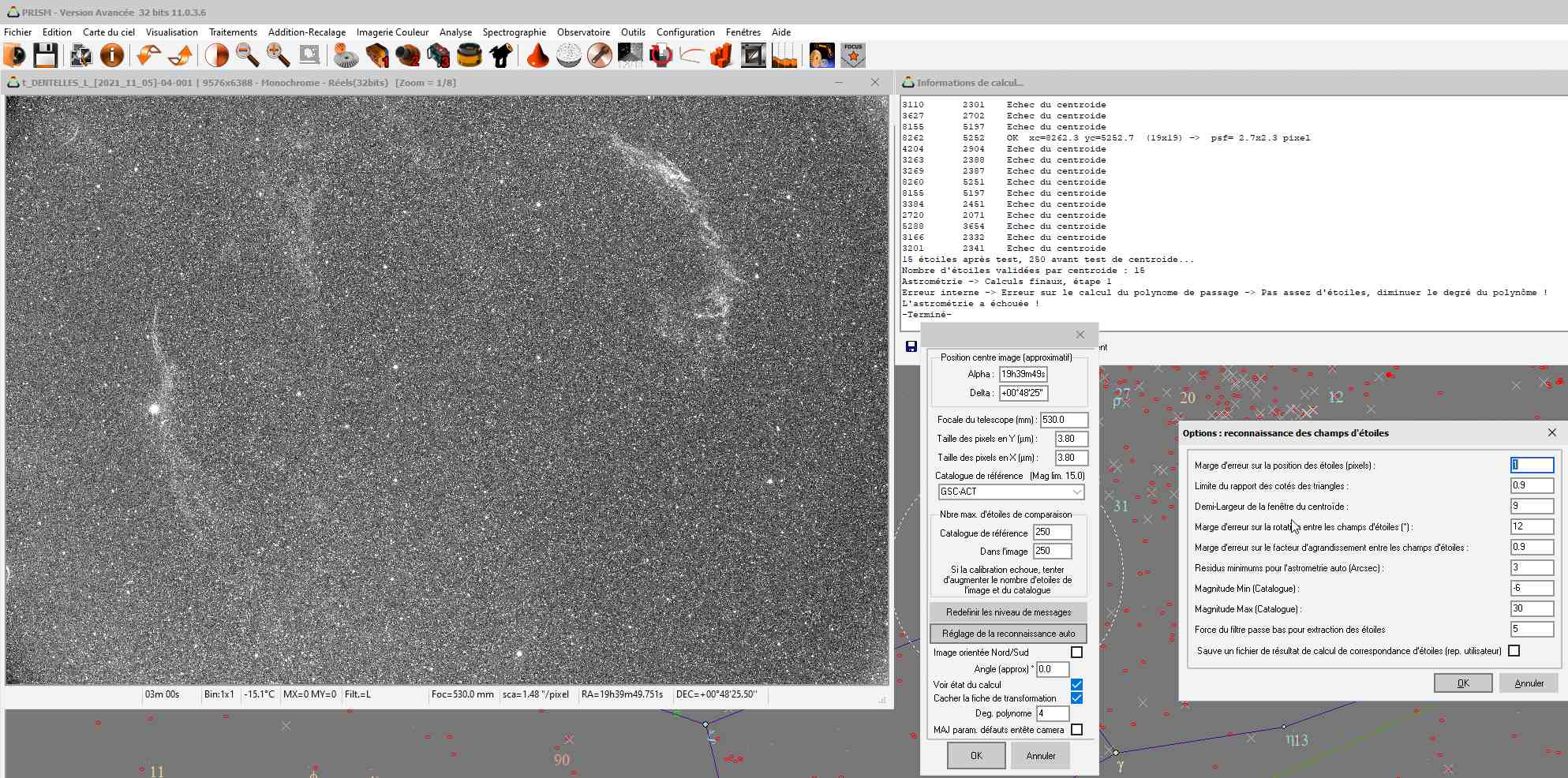This screenshot has height=778, width=1568.
Task: Click the zoom out magnifier icon
Action: pyautogui.click(x=248, y=55)
